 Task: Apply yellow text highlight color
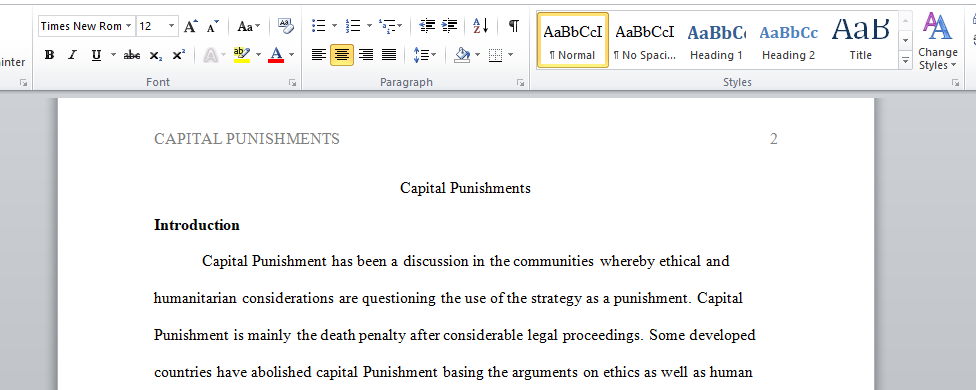pos(242,55)
